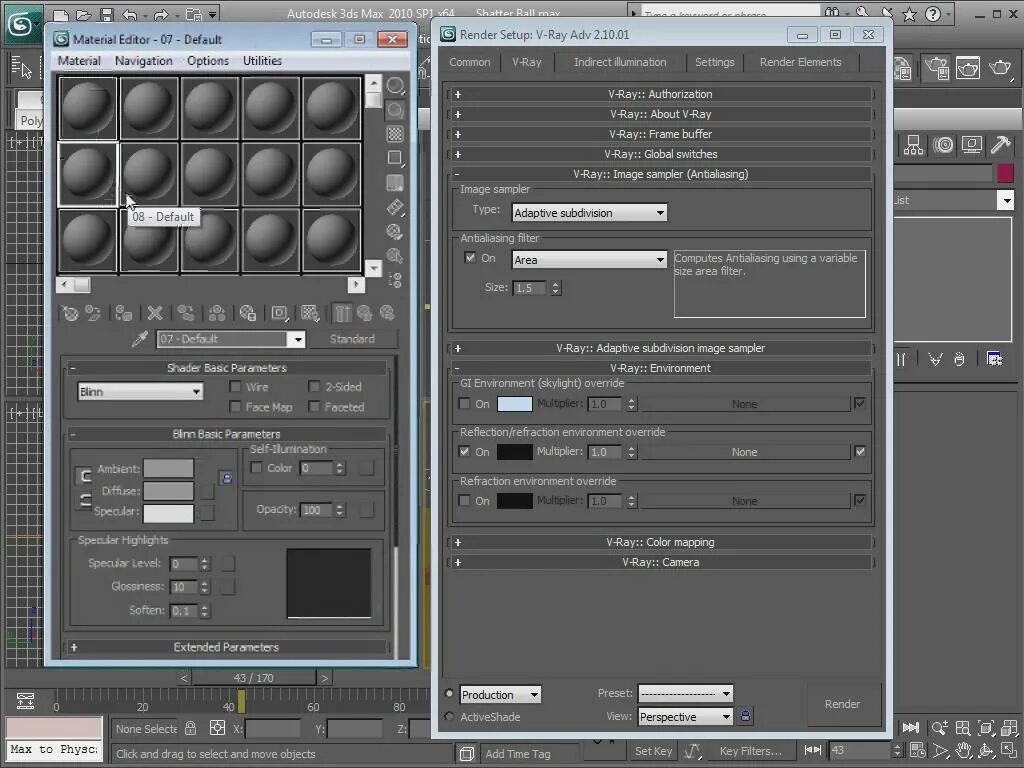Click Motion wheel icon in command panel
Screen dimensions: 1024x768
point(942,145)
